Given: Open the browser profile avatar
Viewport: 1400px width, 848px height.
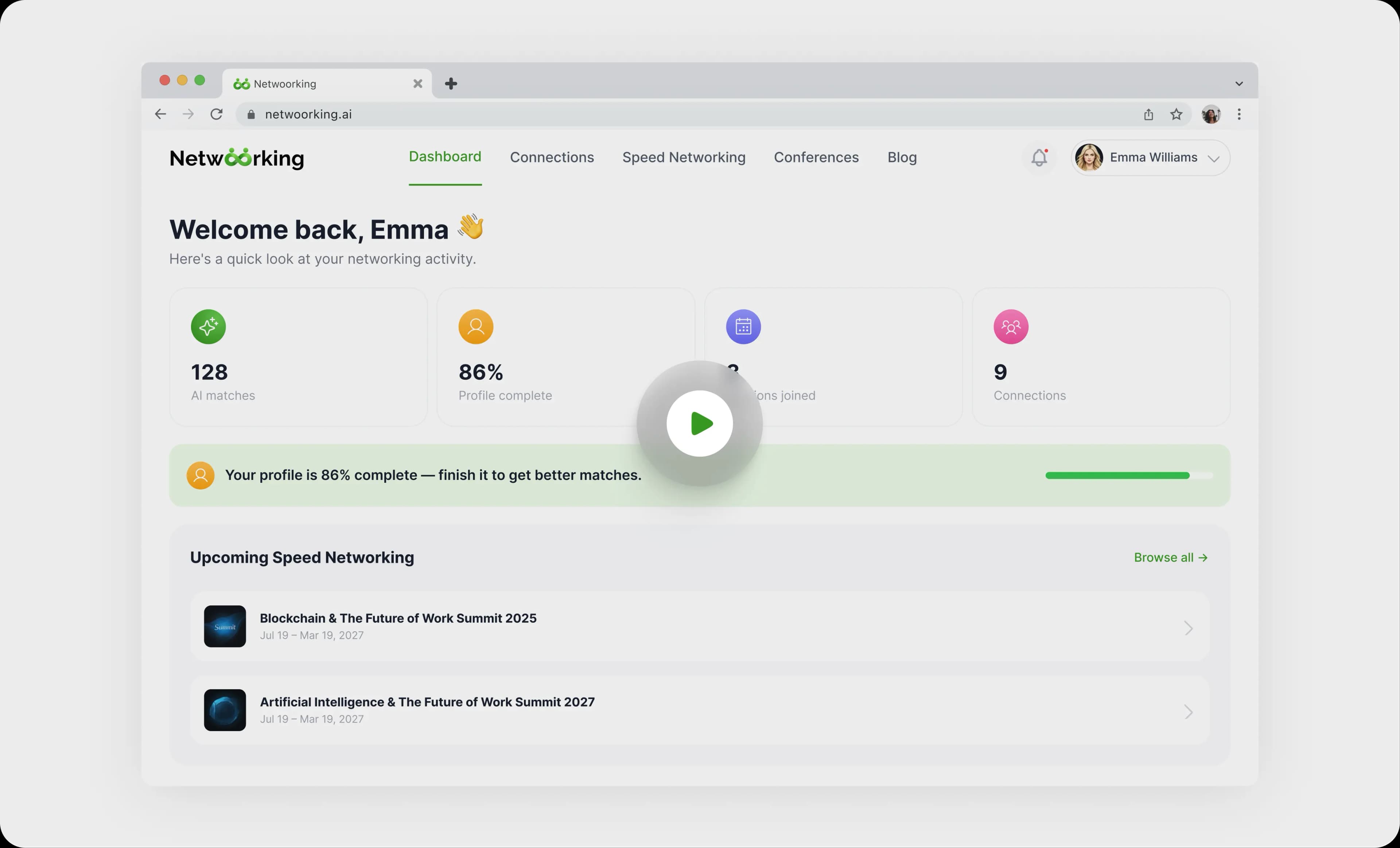Looking at the screenshot, I should coord(1211,114).
